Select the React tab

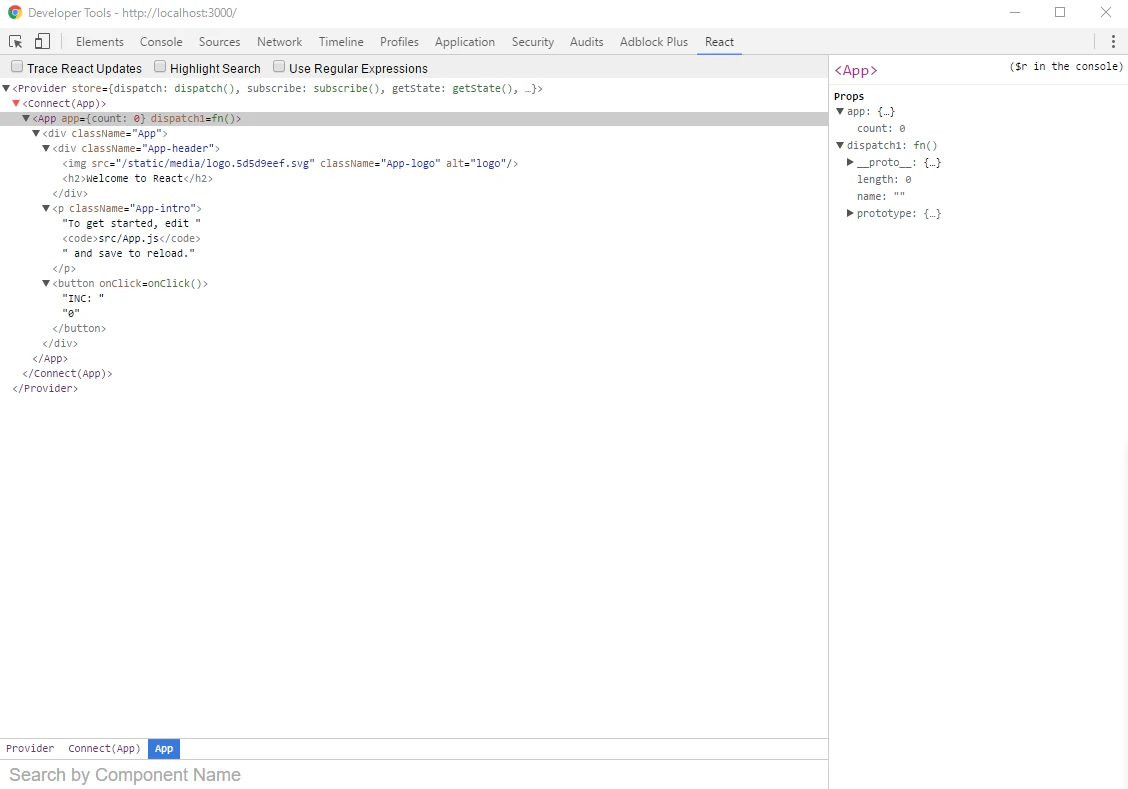(719, 42)
